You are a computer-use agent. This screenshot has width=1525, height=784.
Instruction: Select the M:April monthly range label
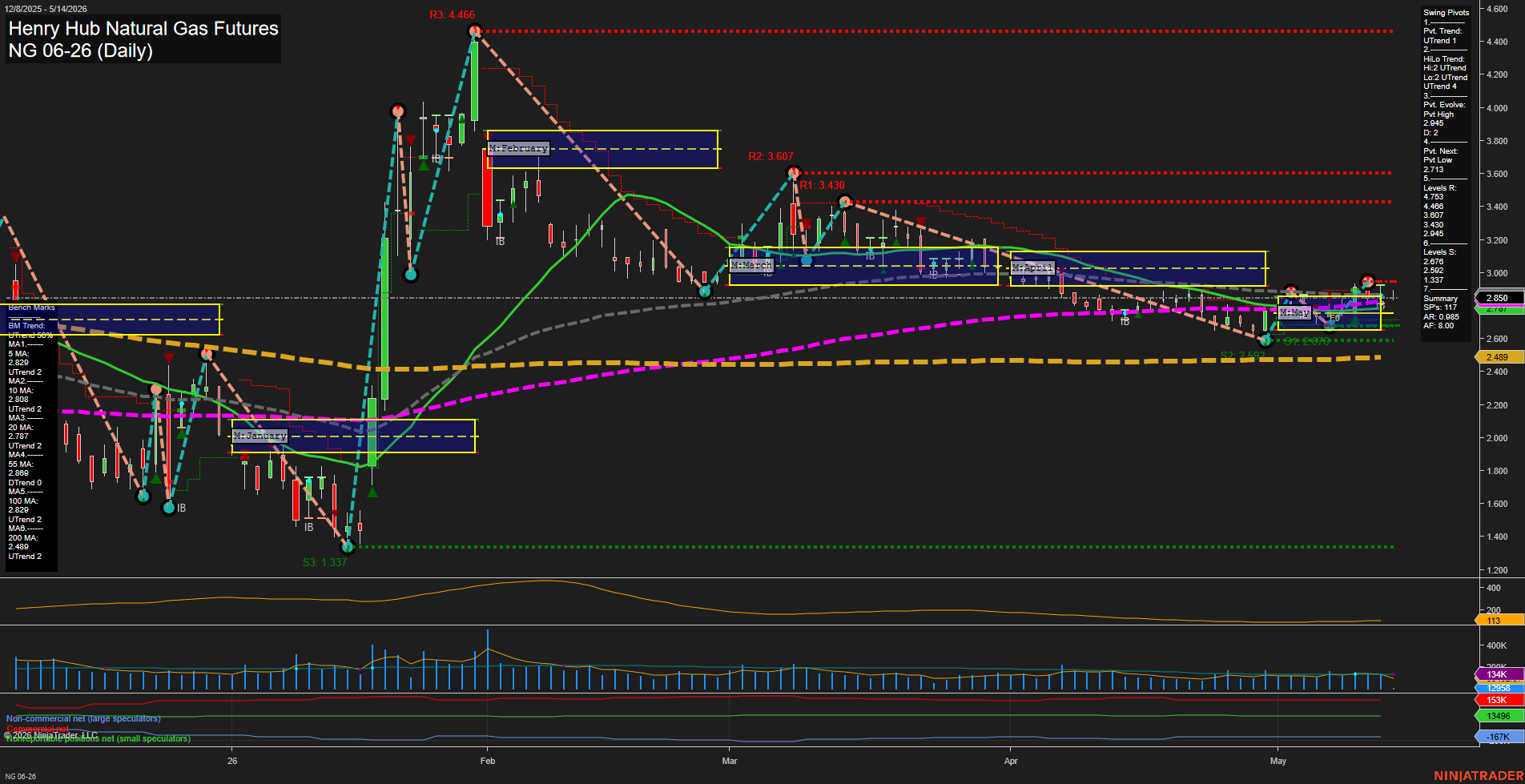(1033, 267)
